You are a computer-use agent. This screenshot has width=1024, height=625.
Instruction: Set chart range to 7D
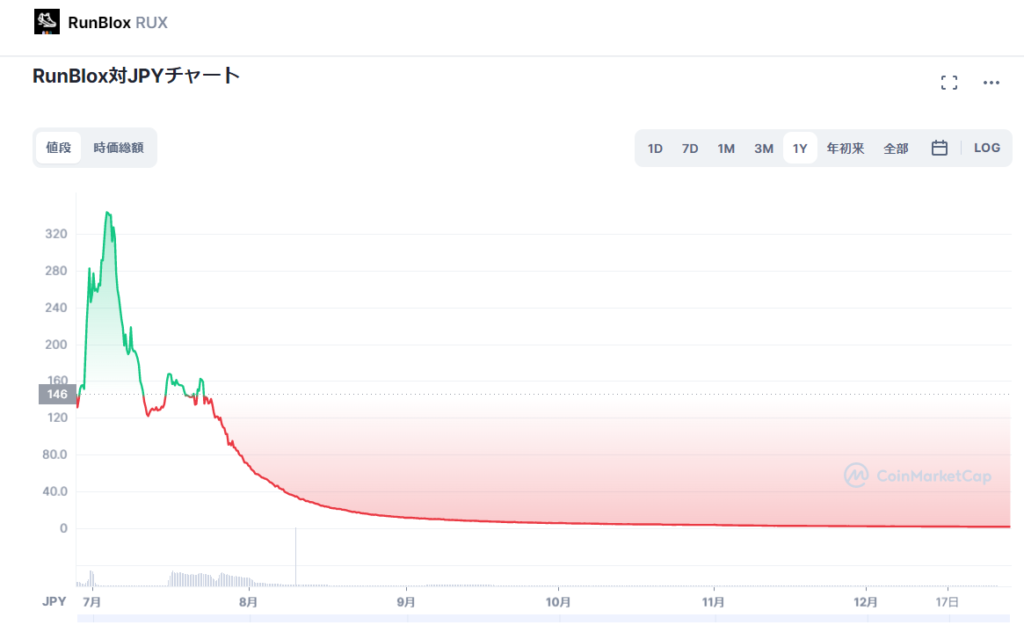tap(690, 148)
